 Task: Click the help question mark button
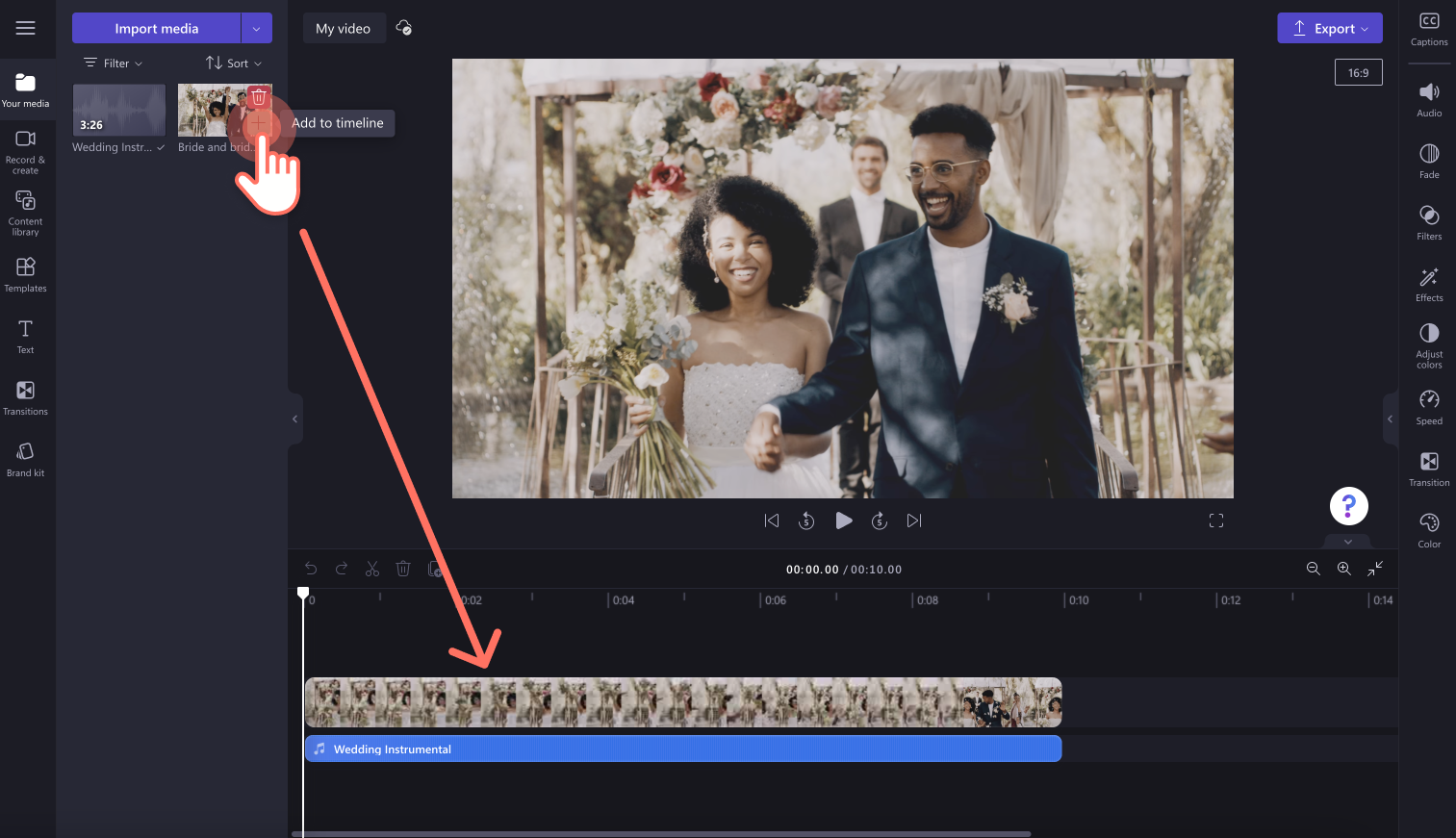[x=1348, y=505]
